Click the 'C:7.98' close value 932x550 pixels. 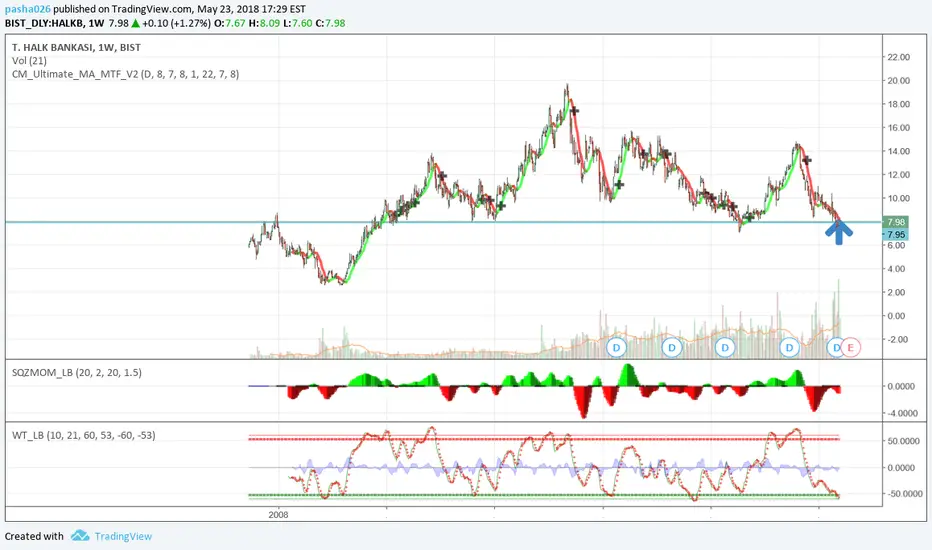click(330, 23)
